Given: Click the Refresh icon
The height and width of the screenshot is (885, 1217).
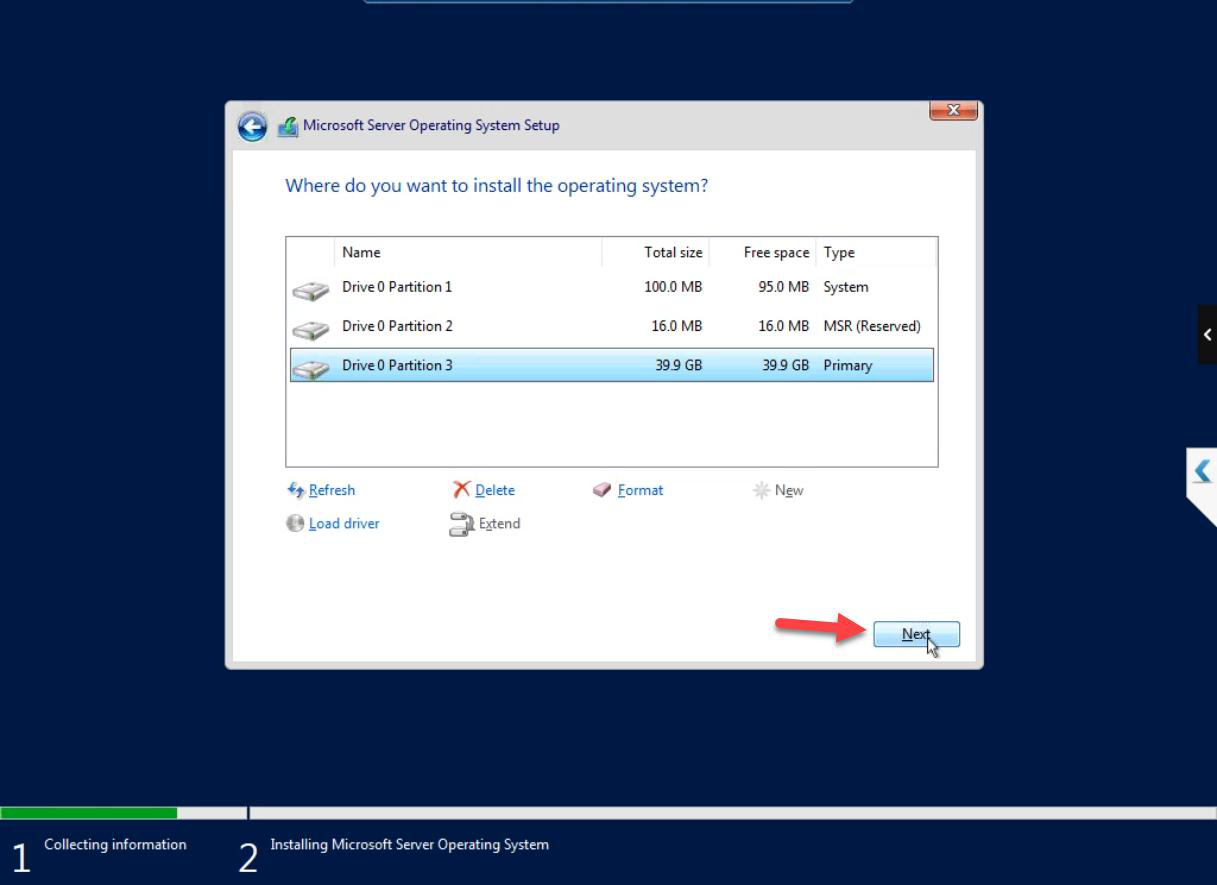Looking at the screenshot, I should click(x=296, y=490).
